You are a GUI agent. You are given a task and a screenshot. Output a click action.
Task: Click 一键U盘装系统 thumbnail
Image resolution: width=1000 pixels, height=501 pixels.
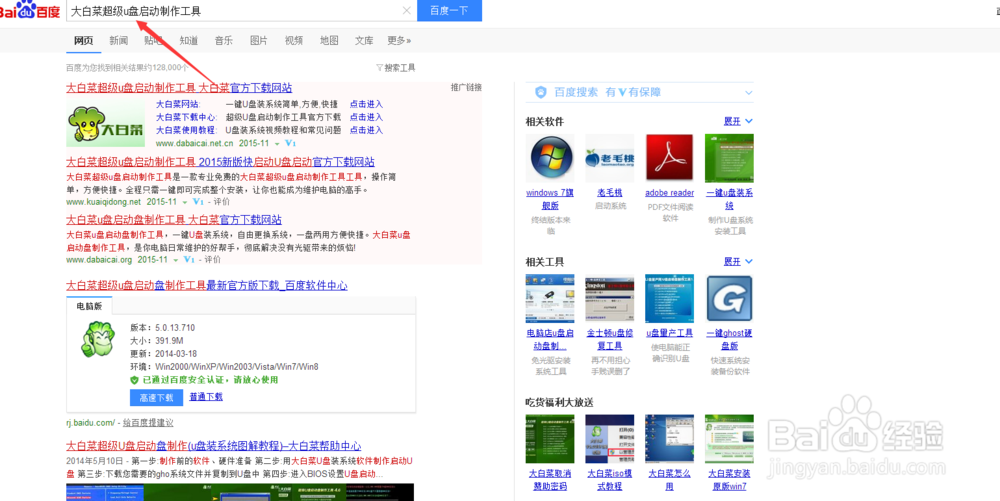tap(729, 158)
